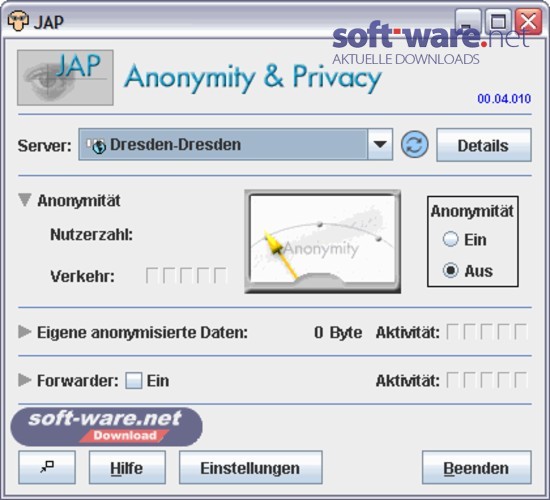Open server Details button
The height and width of the screenshot is (500, 550).
click(x=484, y=145)
